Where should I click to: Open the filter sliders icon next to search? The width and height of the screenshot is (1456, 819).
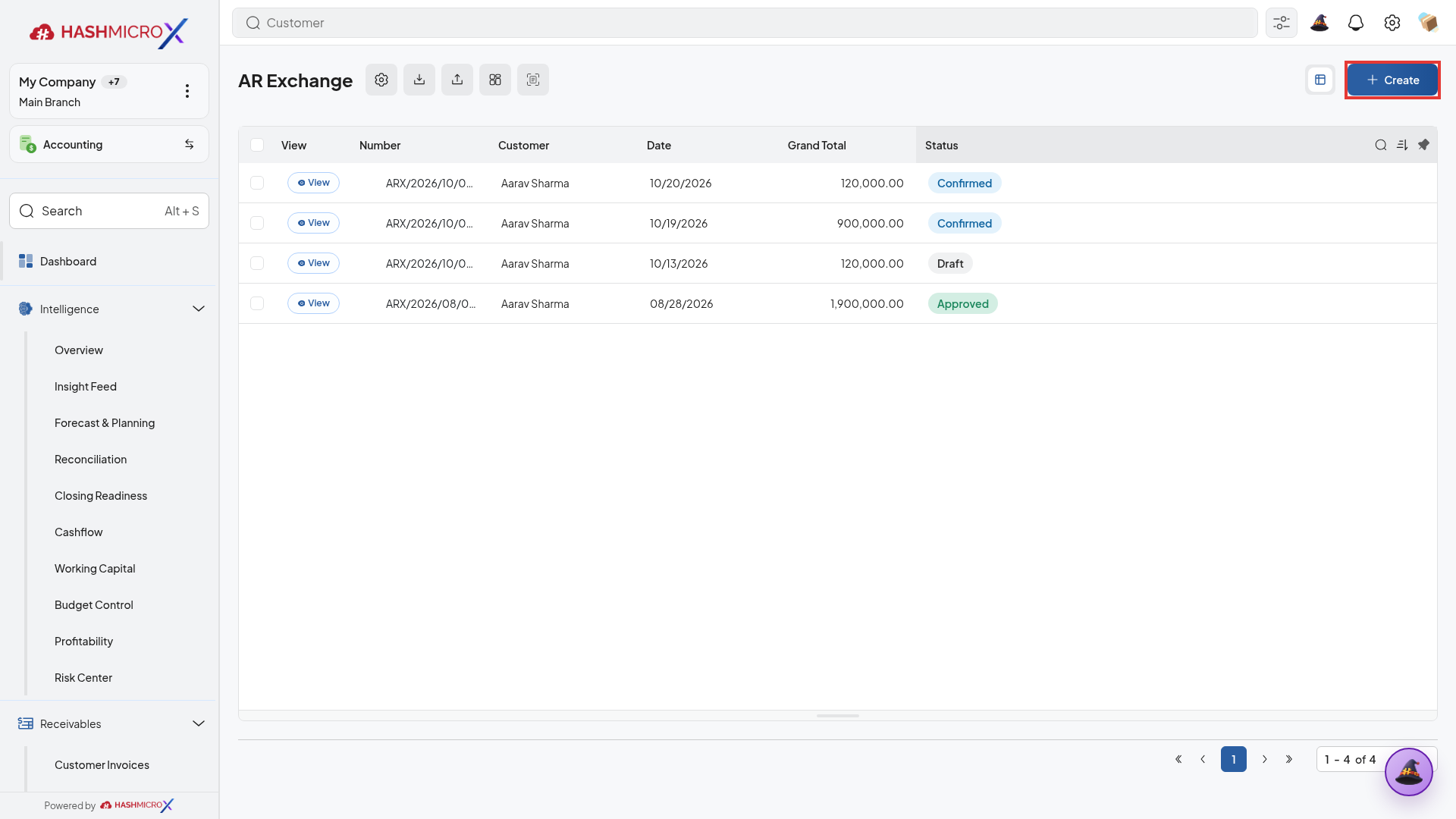tap(1282, 23)
